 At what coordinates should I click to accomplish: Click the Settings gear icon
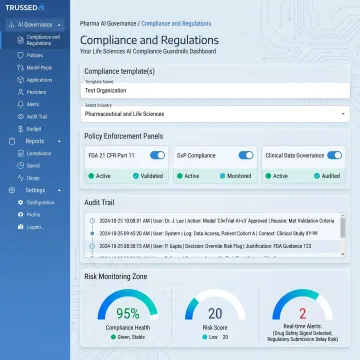point(12,190)
